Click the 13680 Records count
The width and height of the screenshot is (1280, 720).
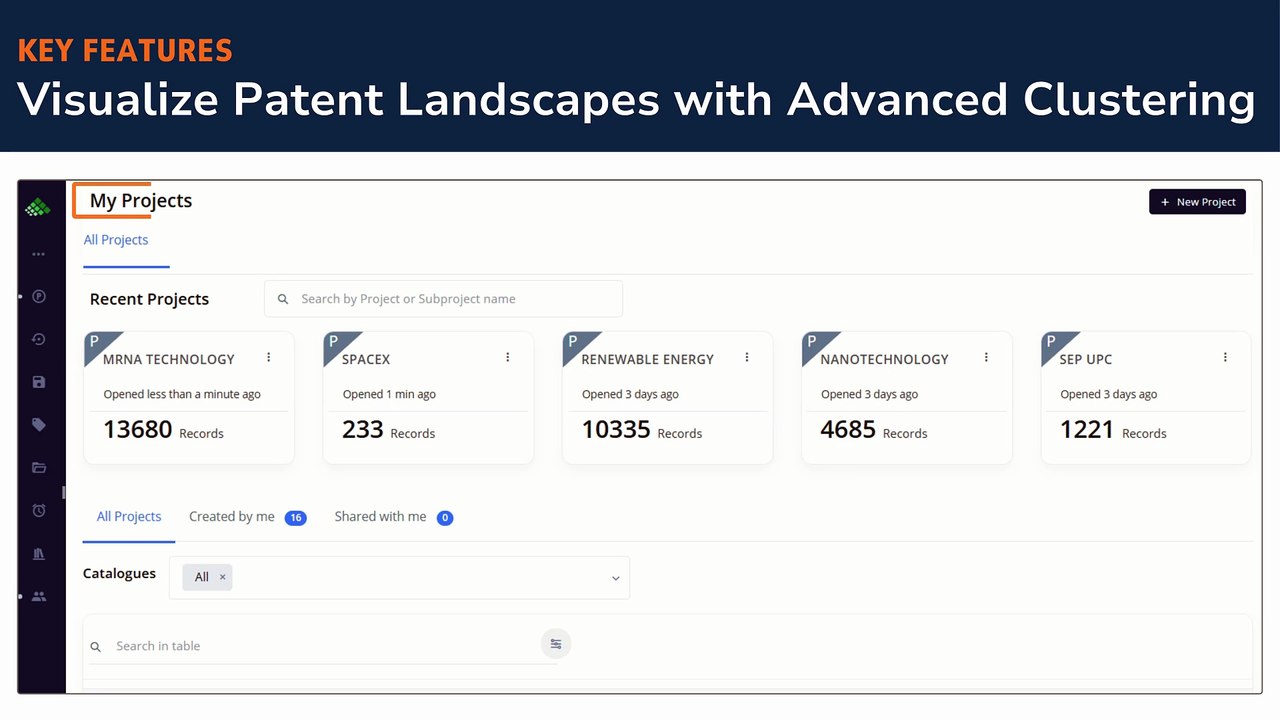pos(163,430)
